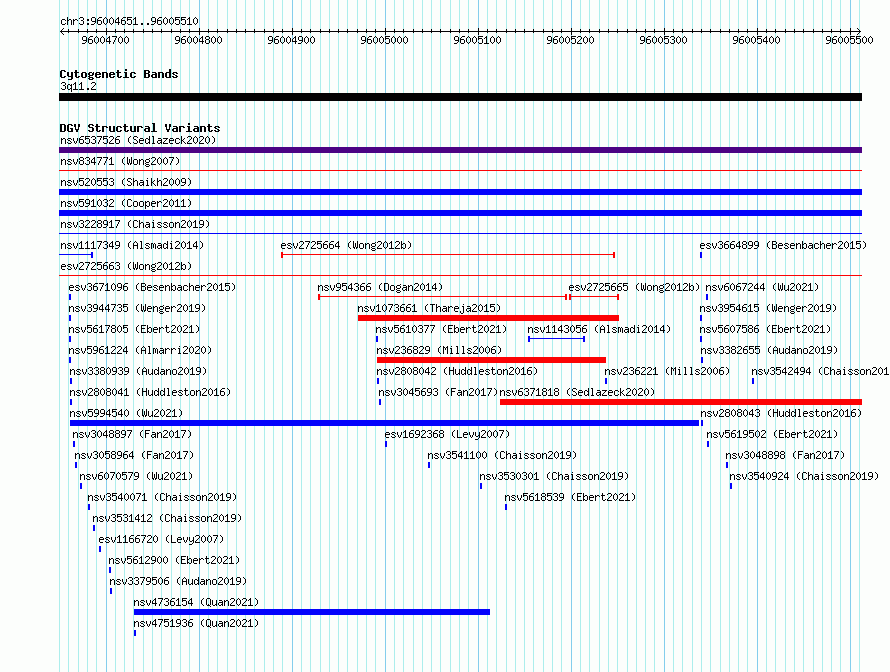This screenshot has height=672, width=890.
Task: Click esv1166720 (Levy2007) label
Action: 161,539
